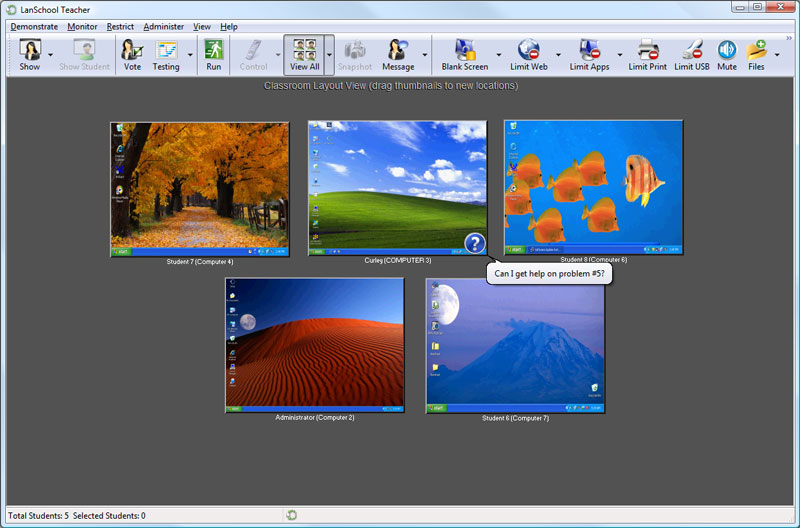The image size is (800, 528).
Task: Expand the Files dropdown arrow
Action: (x=777, y=55)
